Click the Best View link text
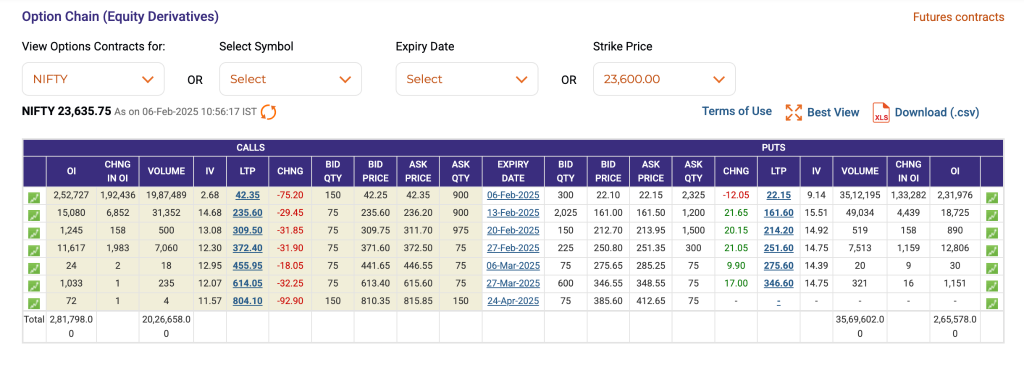The image size is (1024, 374). click(x=833, y=112)
